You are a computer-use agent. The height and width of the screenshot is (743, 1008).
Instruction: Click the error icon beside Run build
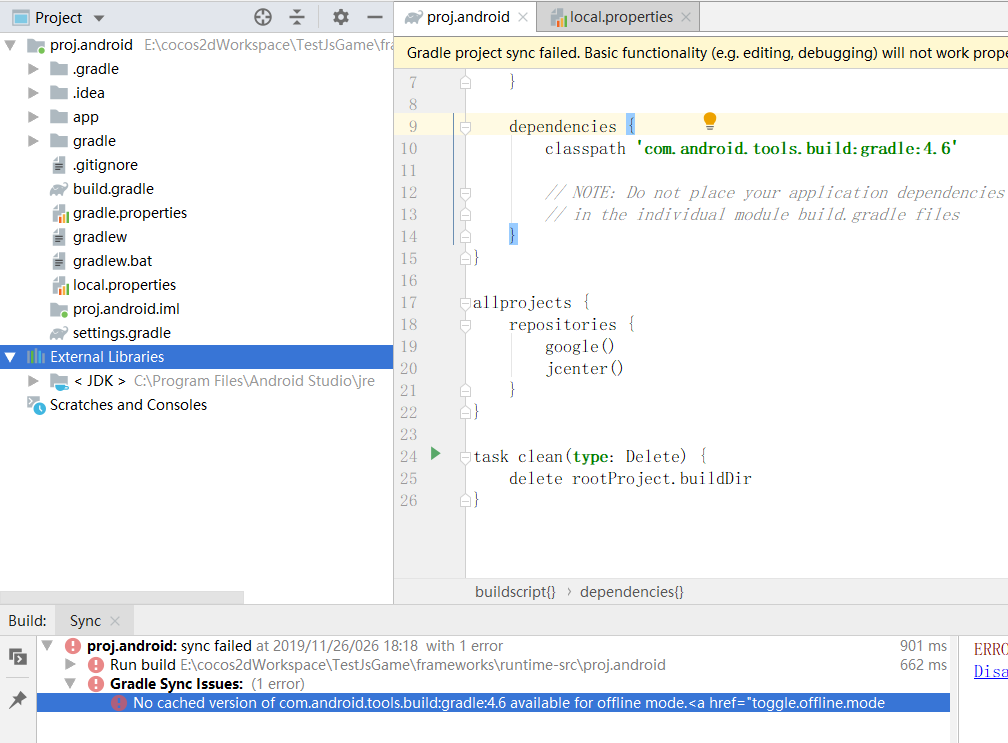pos(96,665)
